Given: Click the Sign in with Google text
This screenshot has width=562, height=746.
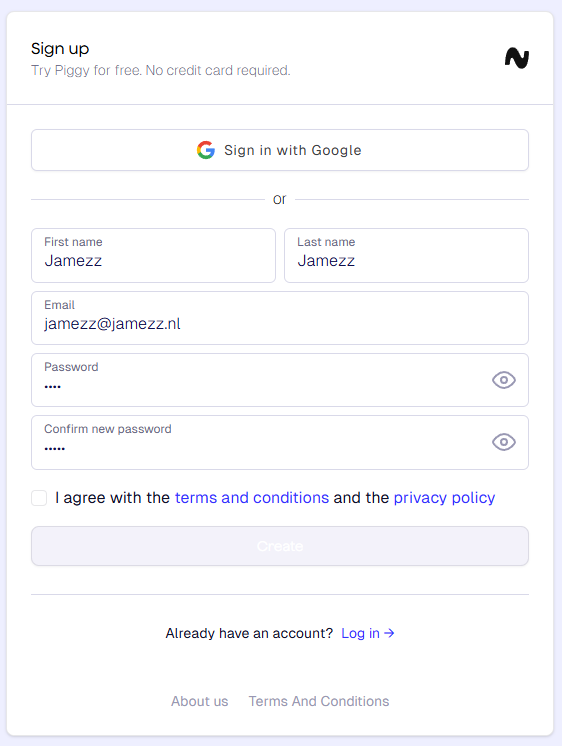Looking at the screenshot, I should pos(293,150).
